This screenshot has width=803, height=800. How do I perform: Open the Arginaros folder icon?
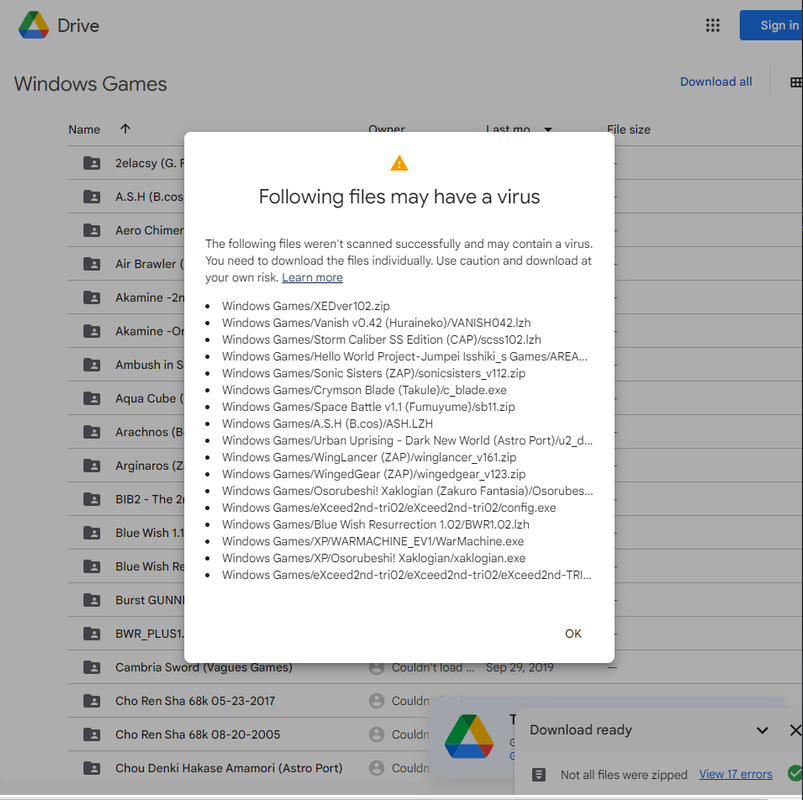92,466
